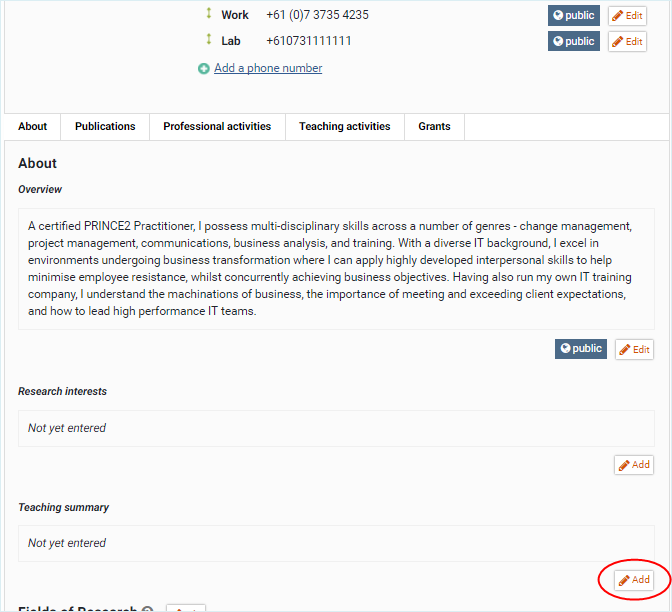Toggle public visibility for the Work phone
The image size is (672, 612).
click(x=574, y=15)
